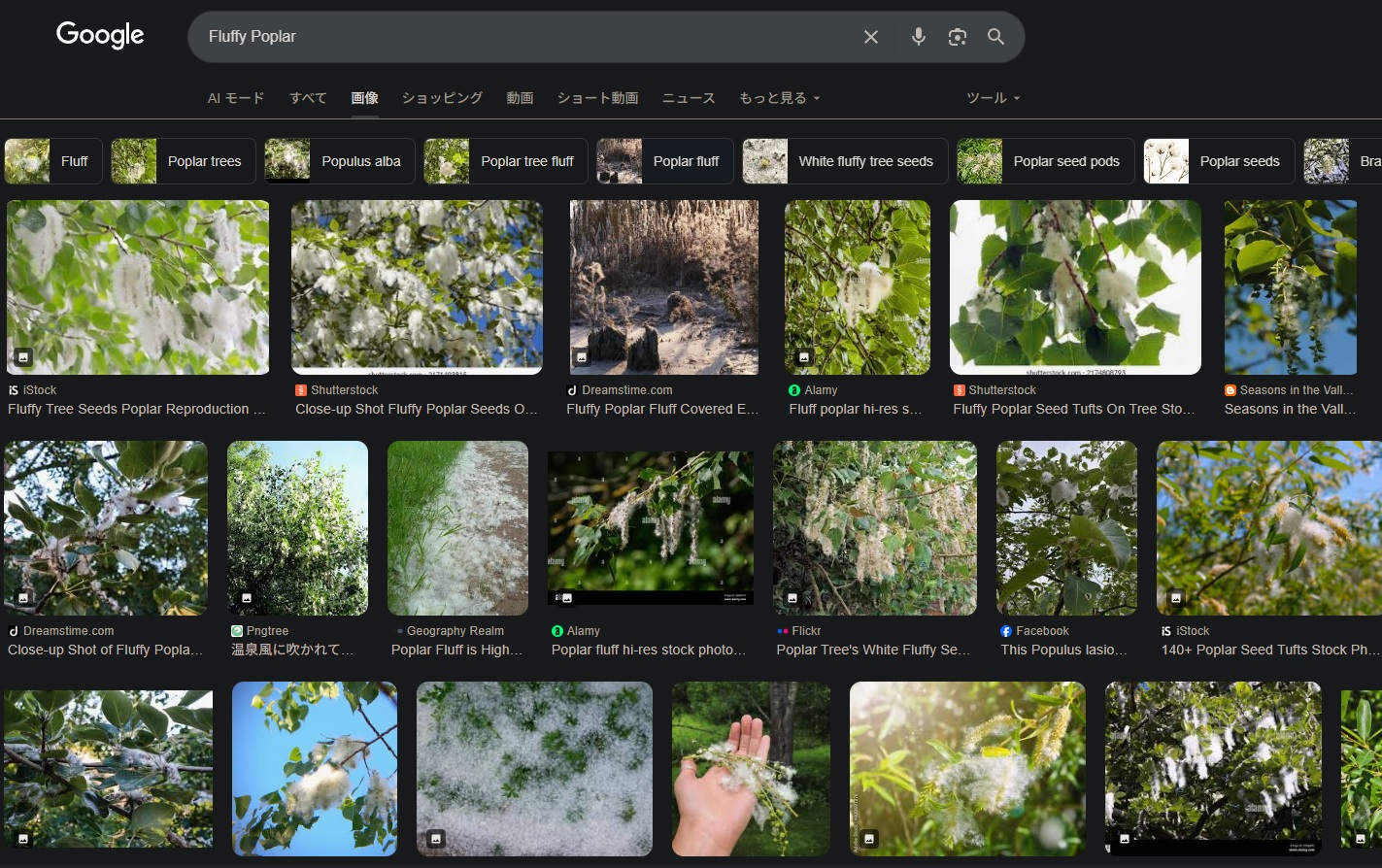Switch to the ショッピング tab

tap(442, 98)
